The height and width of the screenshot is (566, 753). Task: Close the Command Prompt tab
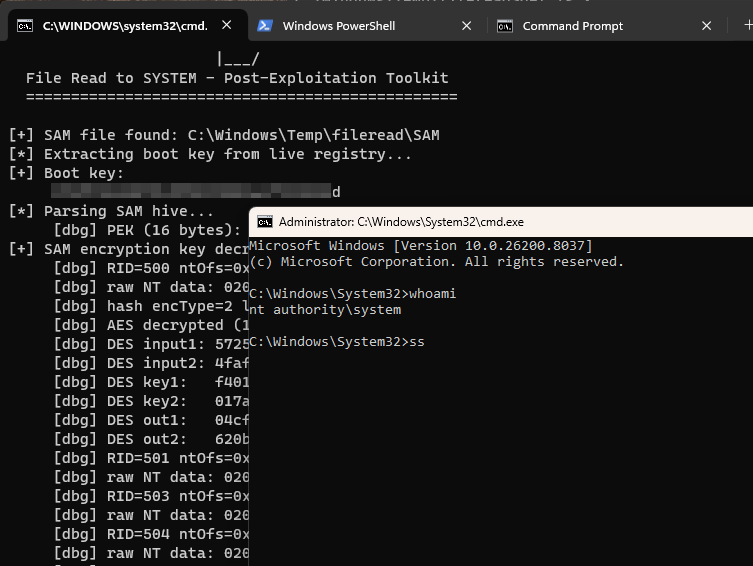[x=706, y=26]
